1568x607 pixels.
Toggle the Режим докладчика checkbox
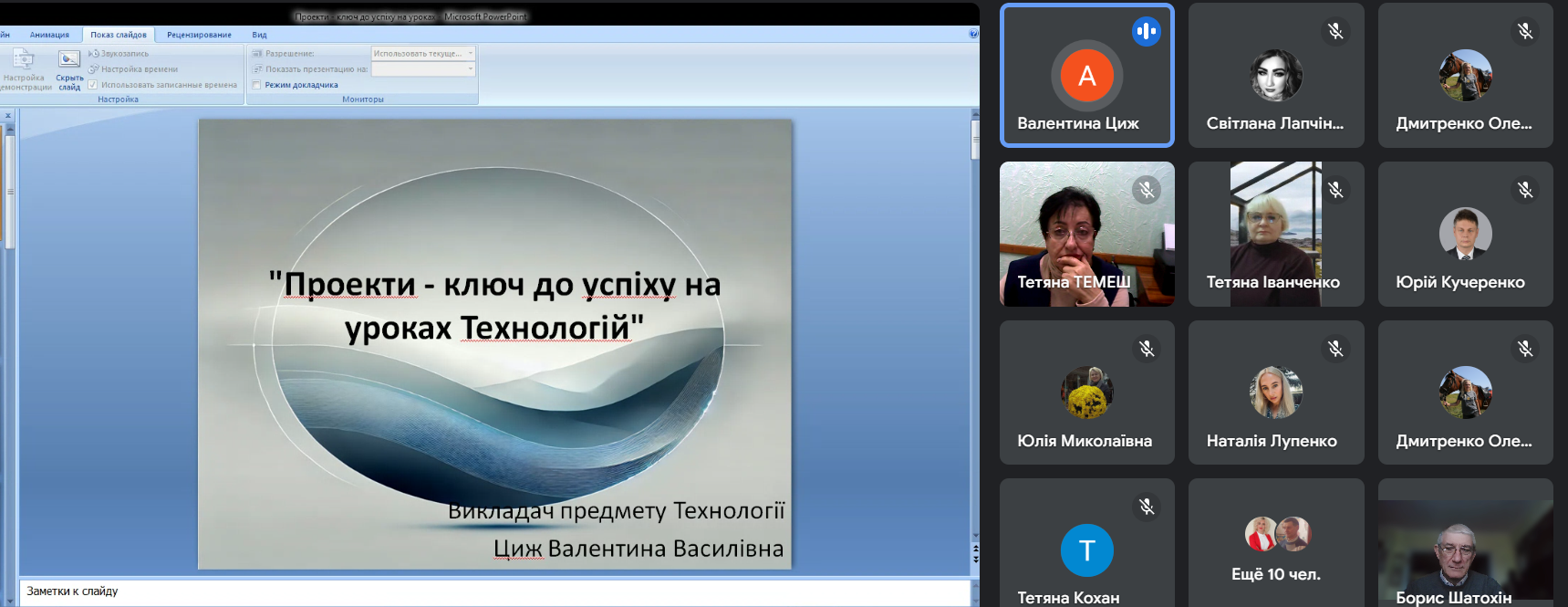[257, 85]
